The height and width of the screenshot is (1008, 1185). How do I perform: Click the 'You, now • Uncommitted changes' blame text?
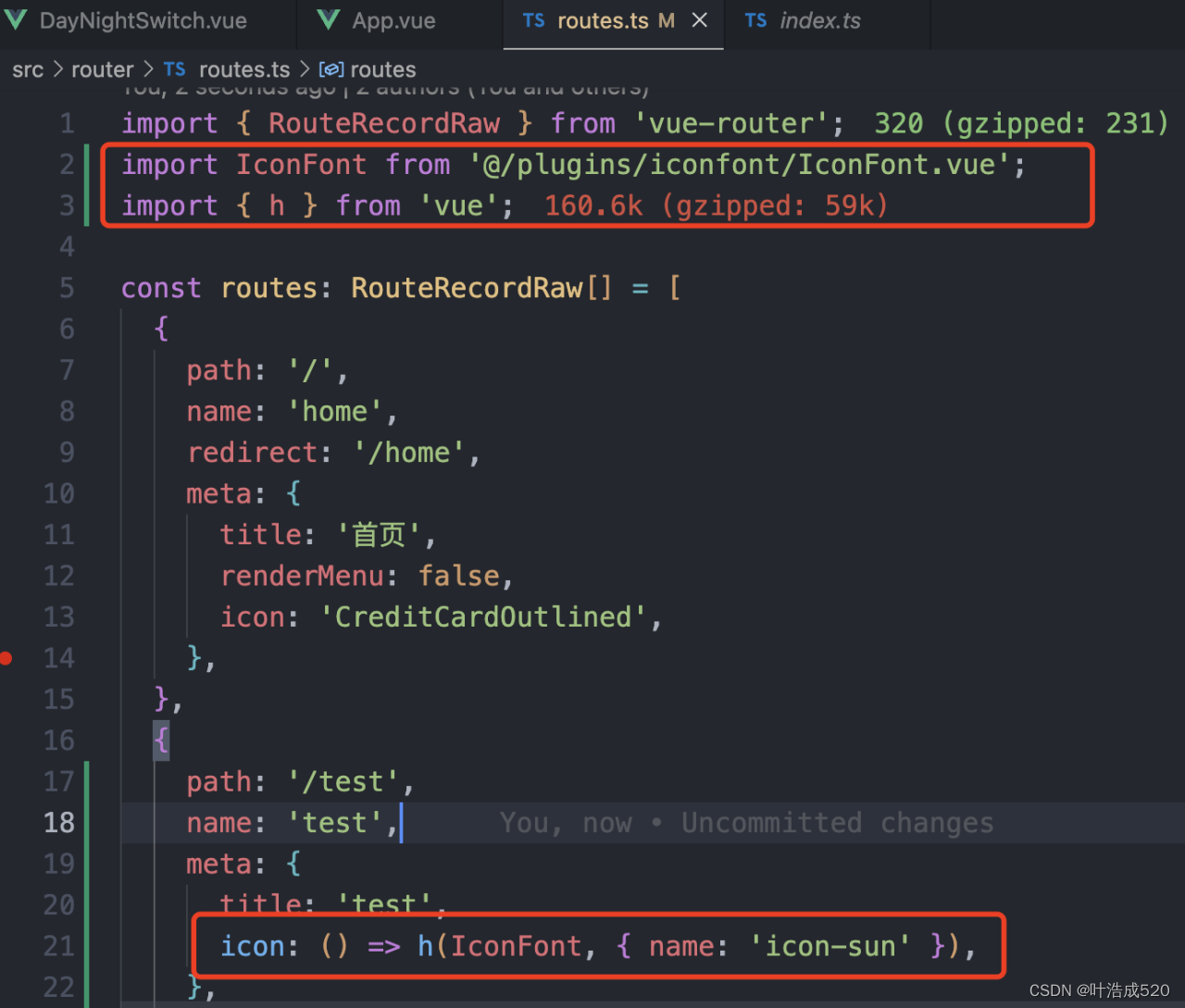tap(746, 823)
